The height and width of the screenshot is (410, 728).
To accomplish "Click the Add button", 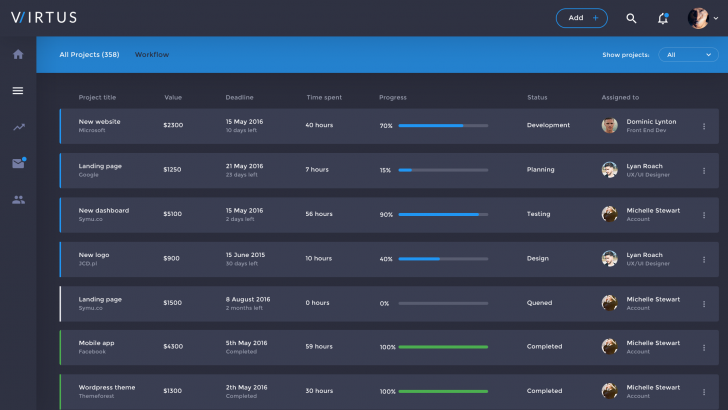I will [582, 18].
